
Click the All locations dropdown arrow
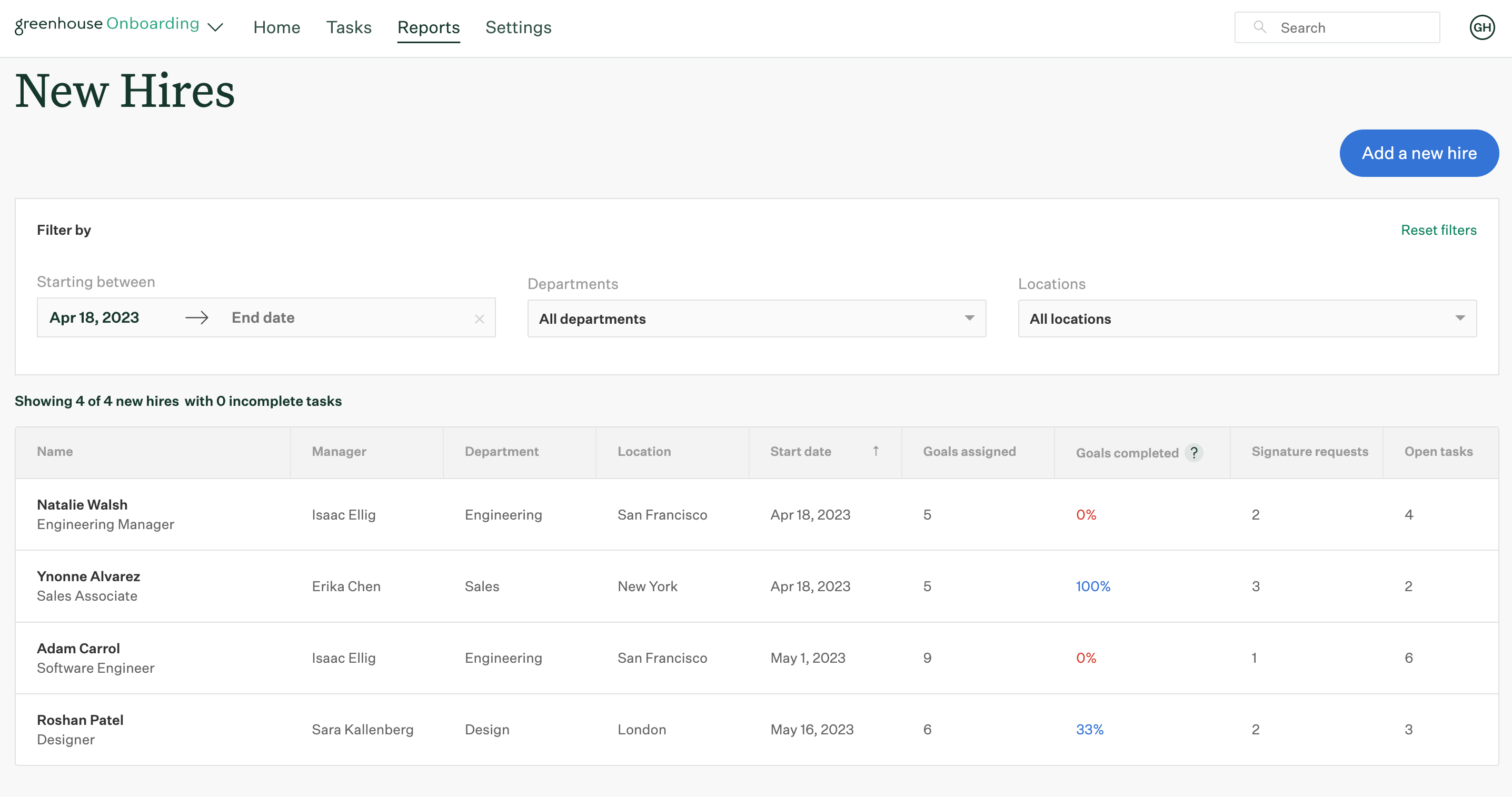click(1460, 318)
